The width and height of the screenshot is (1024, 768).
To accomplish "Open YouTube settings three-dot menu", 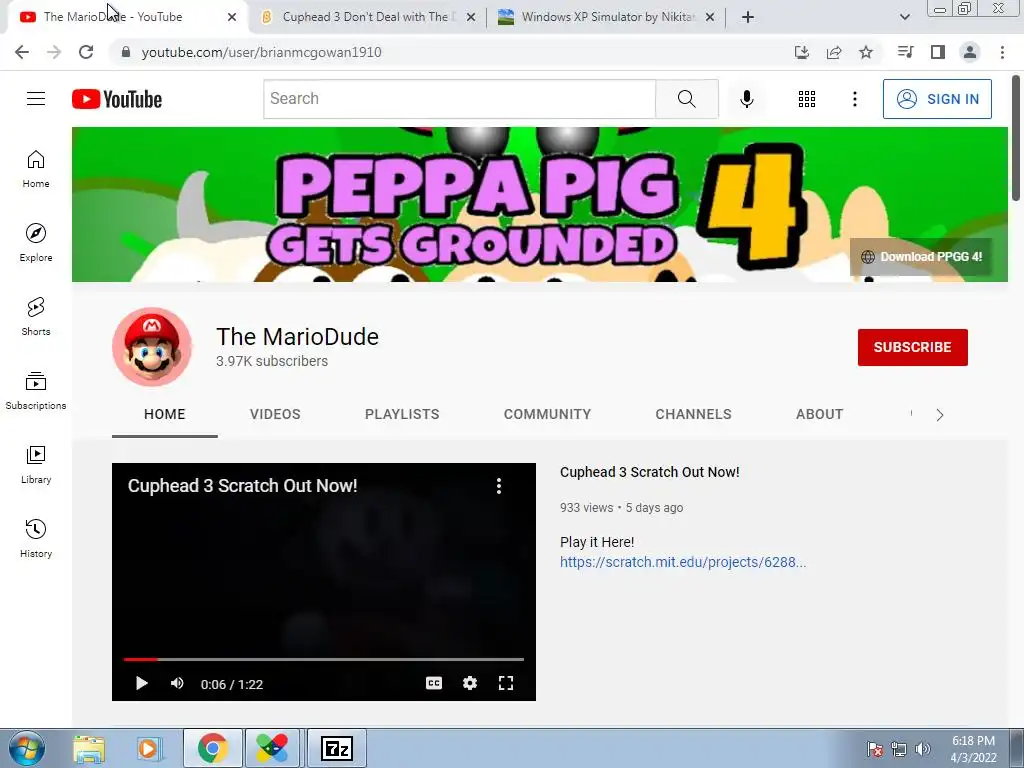I will coord(854,99).
